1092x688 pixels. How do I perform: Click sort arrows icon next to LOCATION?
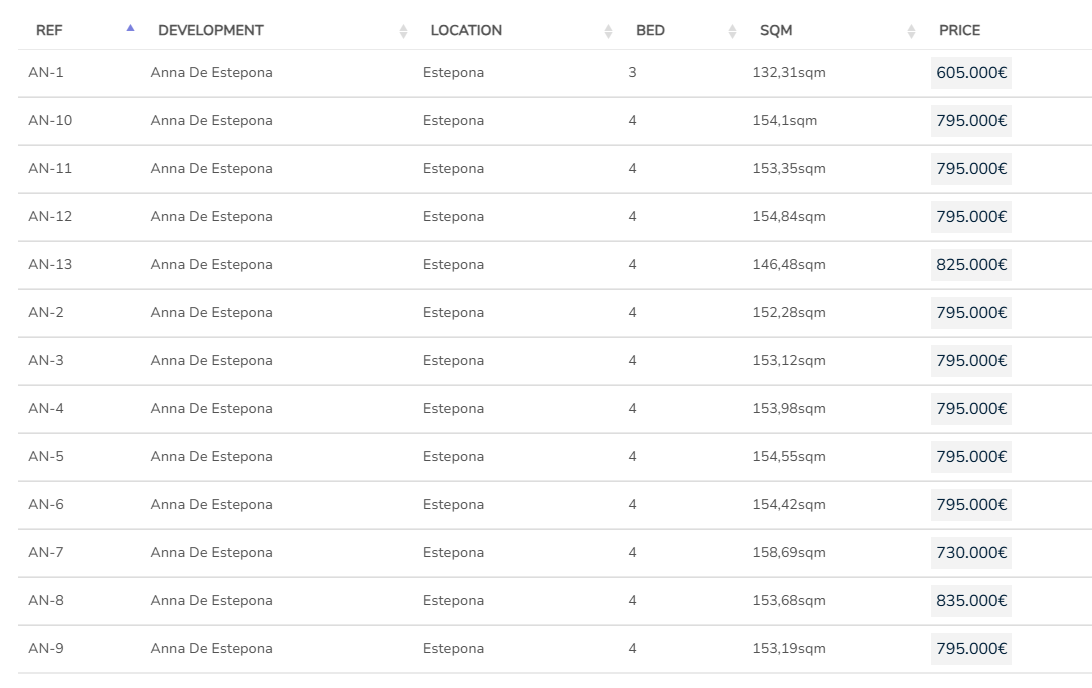(x=608, y=31)
